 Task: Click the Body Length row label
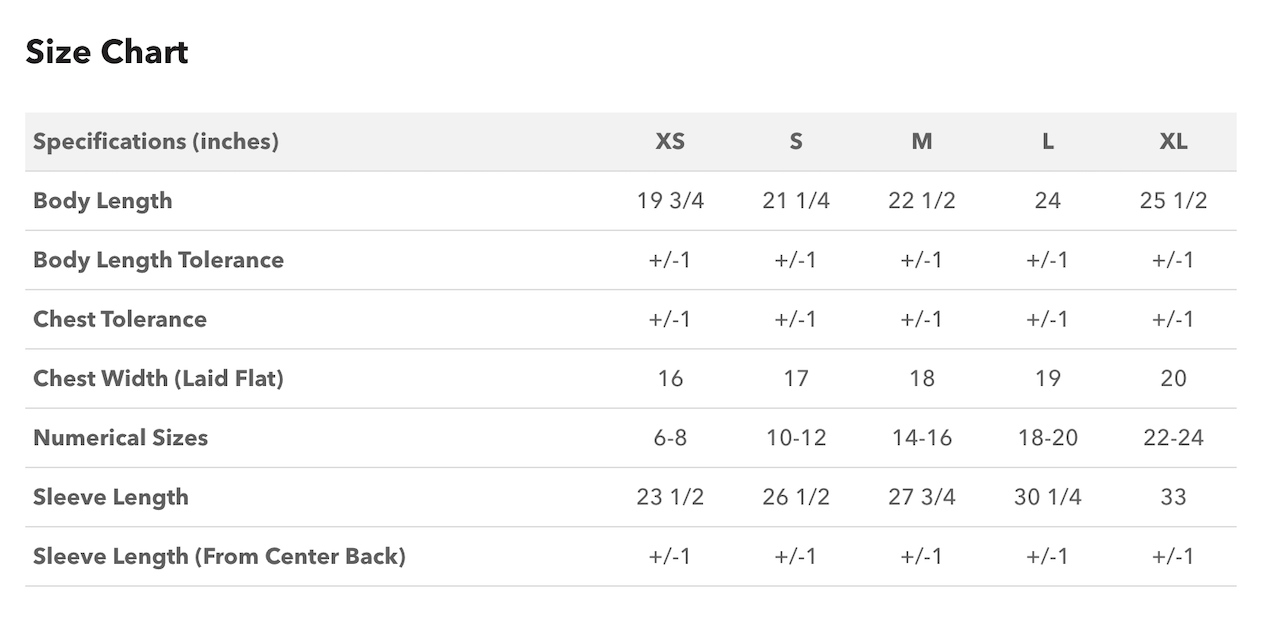tap(103, 200)
